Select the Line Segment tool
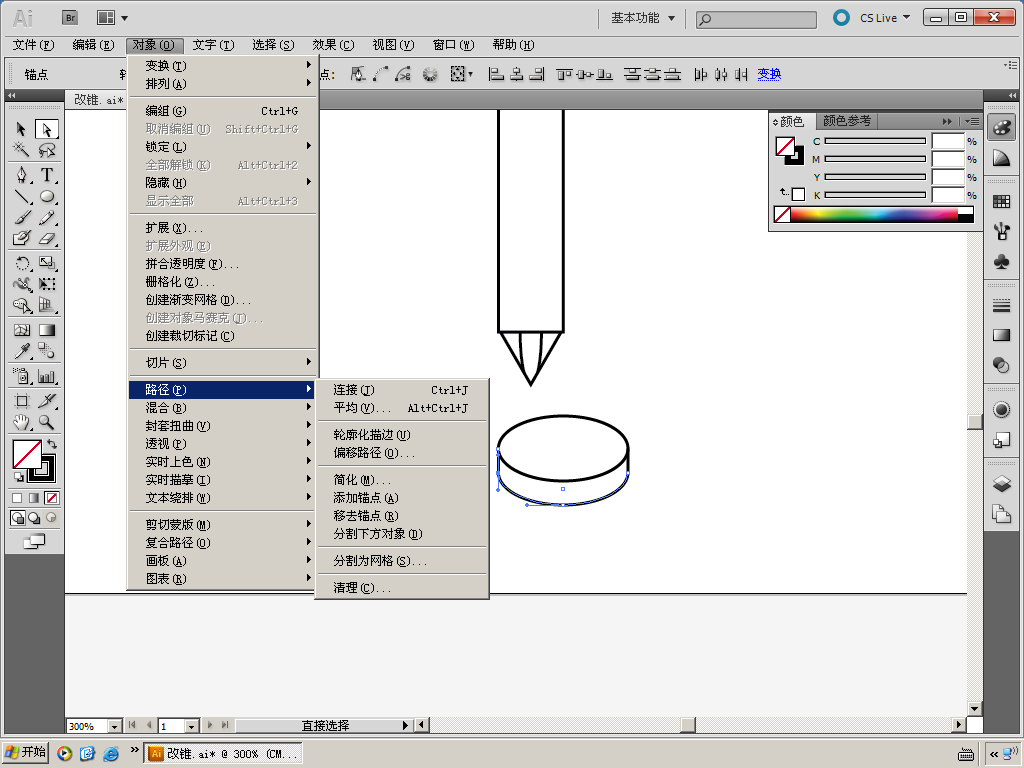This screenshot has width=1024, height=768. click(x=21, y=196)
